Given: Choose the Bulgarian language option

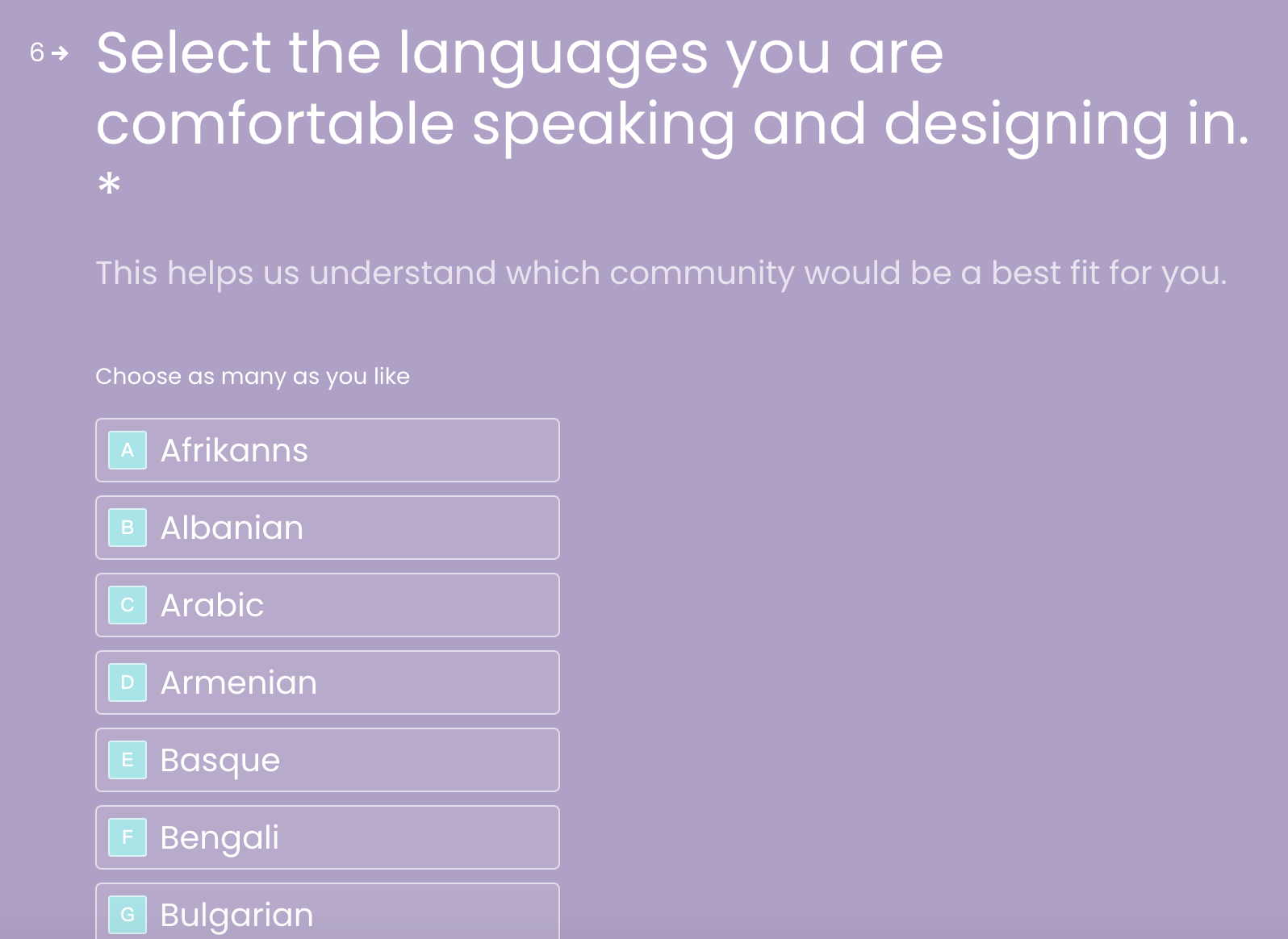Looking at the screenshot, I should (x=328, y=912).
